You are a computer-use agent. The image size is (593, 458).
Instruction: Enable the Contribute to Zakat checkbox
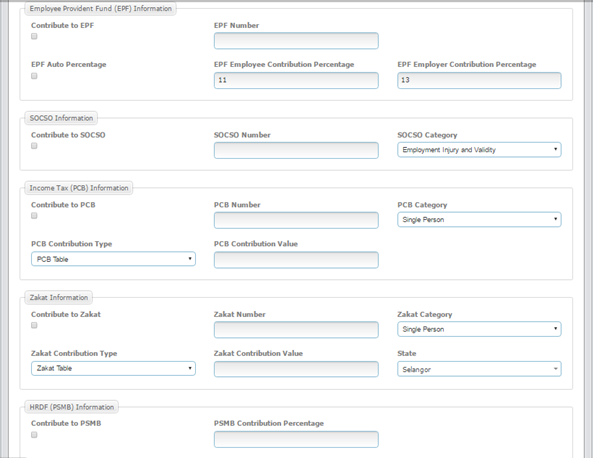(34, 326)
